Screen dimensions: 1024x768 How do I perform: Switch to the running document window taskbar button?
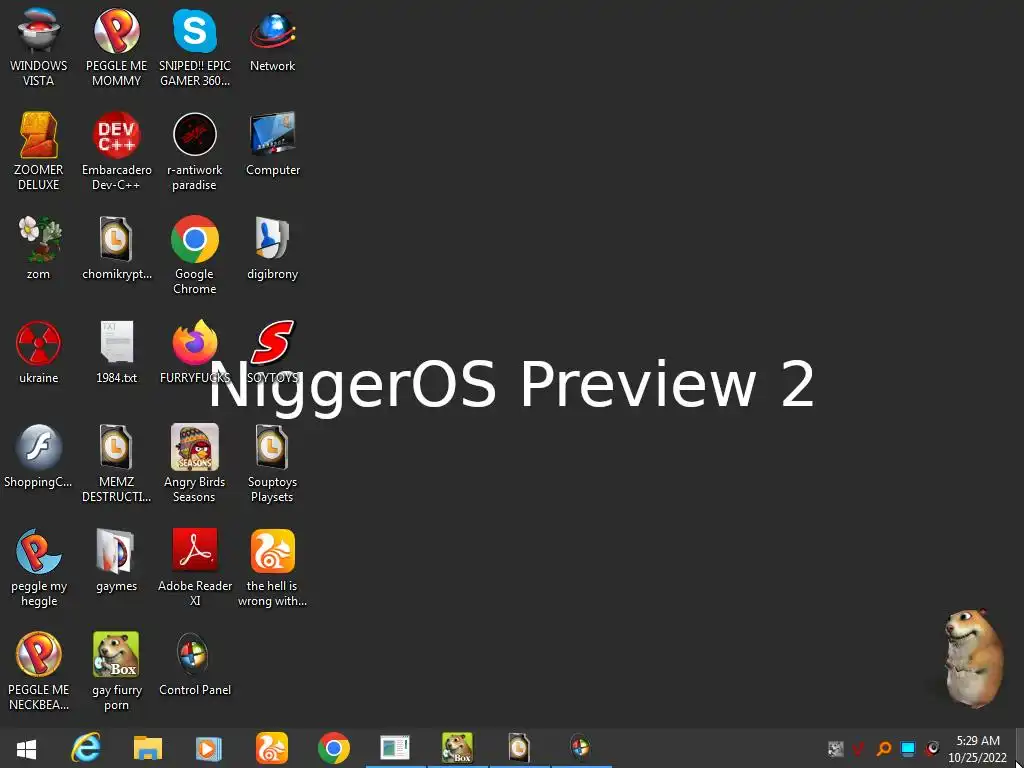tap(395, 748)
